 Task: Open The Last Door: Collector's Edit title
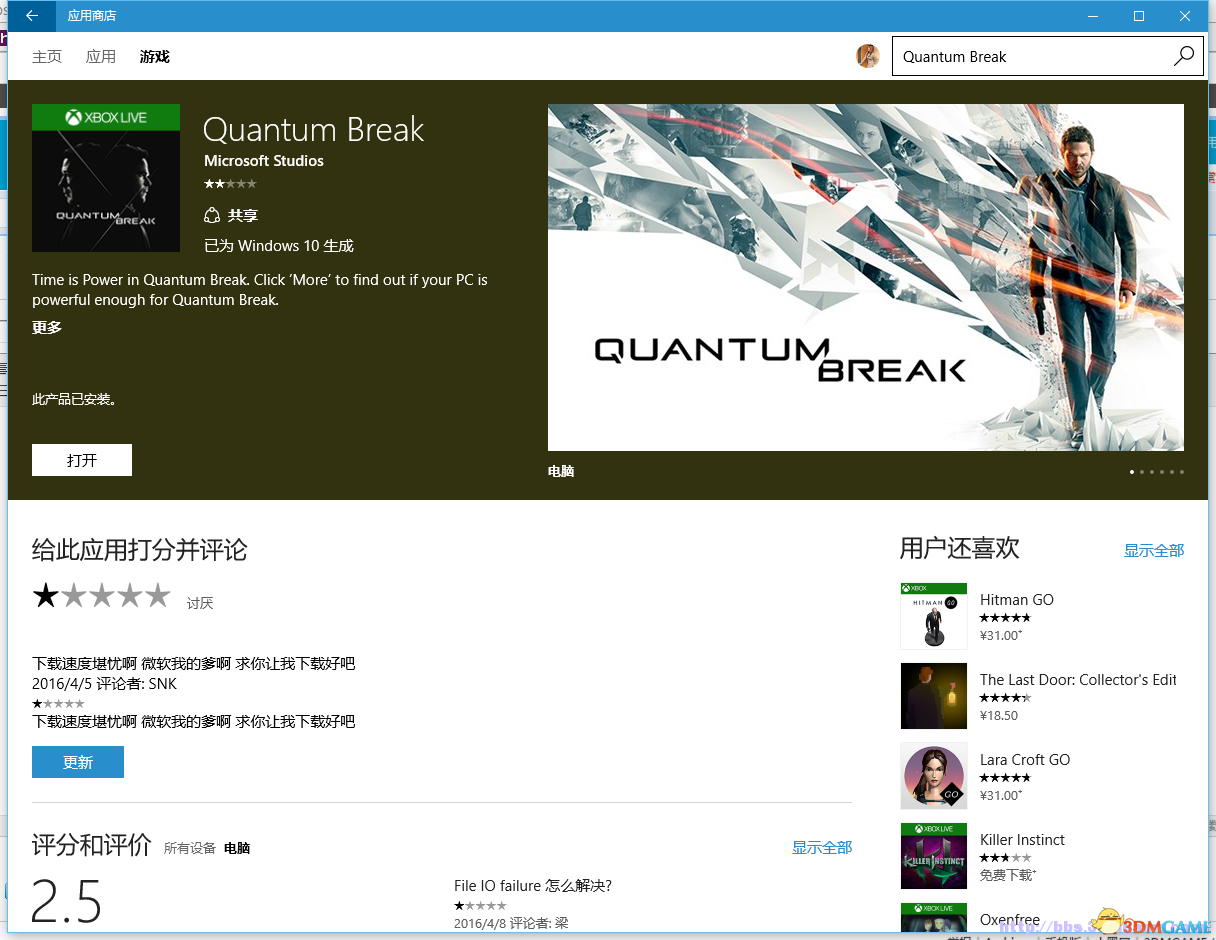pyautogui.click(x=1078, y=680)
